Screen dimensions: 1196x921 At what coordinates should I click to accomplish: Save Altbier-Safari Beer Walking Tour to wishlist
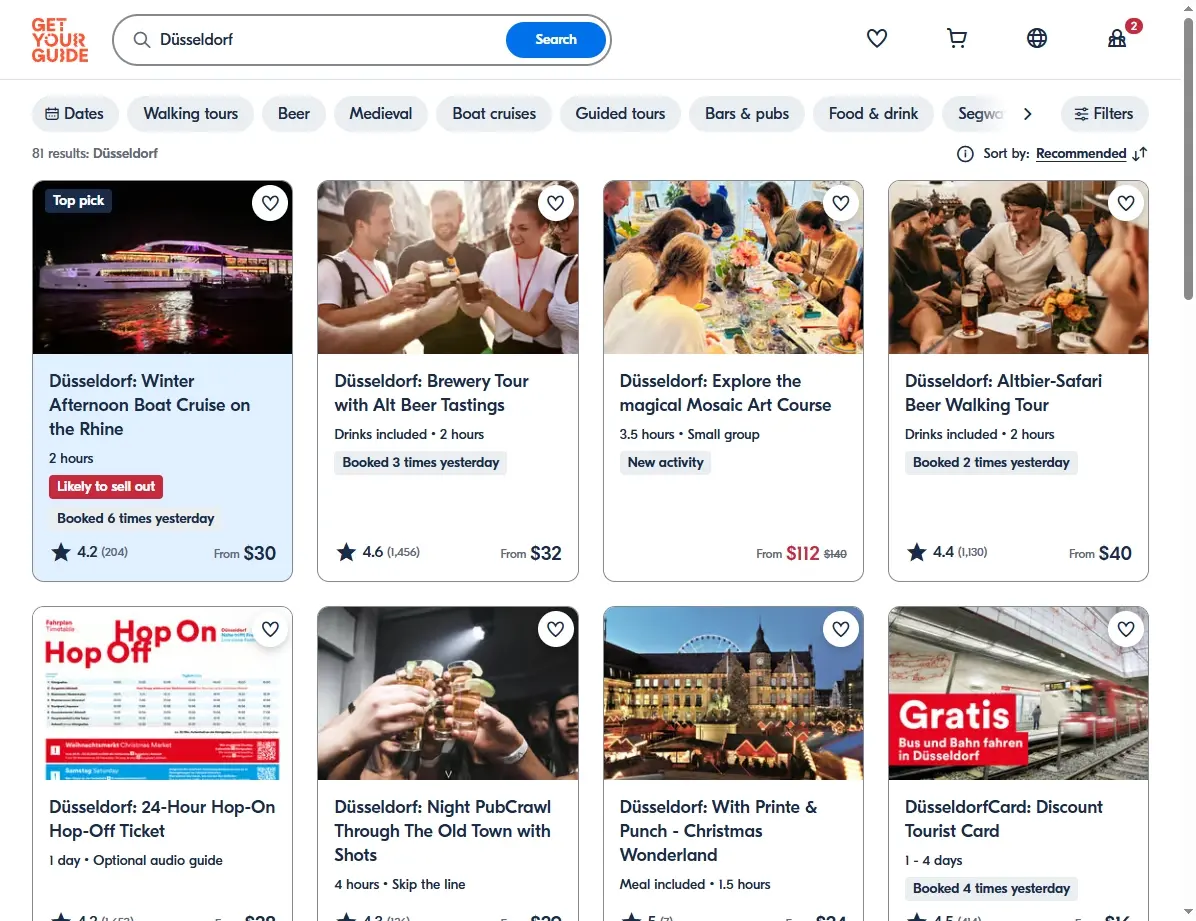click(x=1126, y=203)
